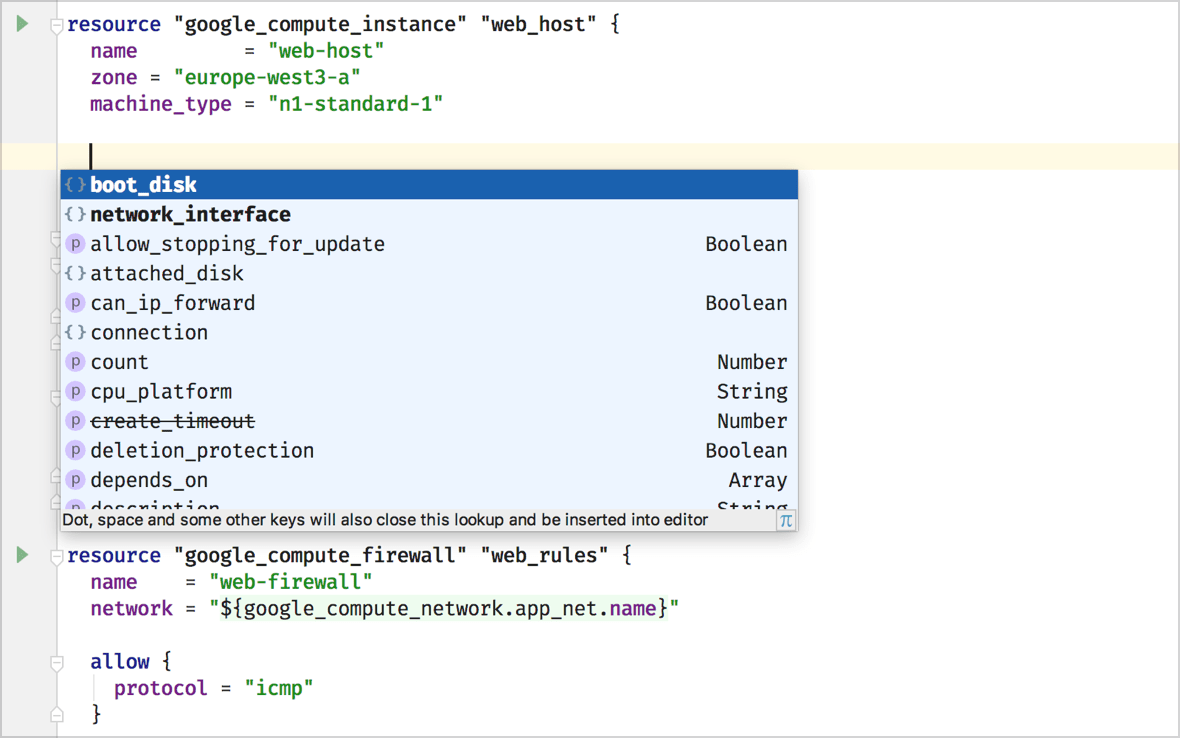
Task: Click the run gutter icon beside web_host resource
Action: [22, 24]
